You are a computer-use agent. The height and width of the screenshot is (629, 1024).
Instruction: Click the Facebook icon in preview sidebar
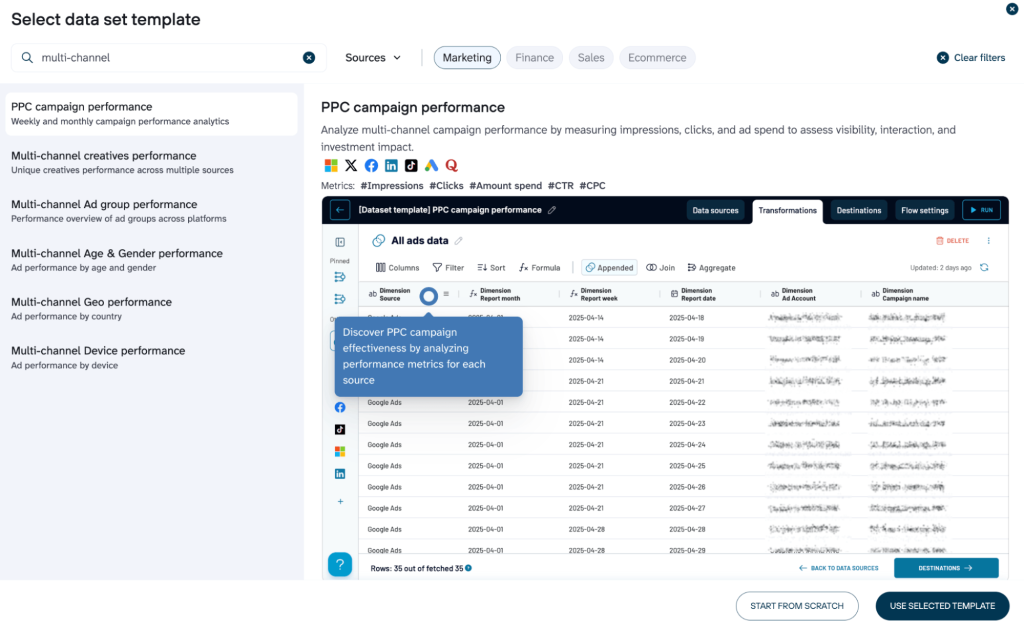point(340,407)
